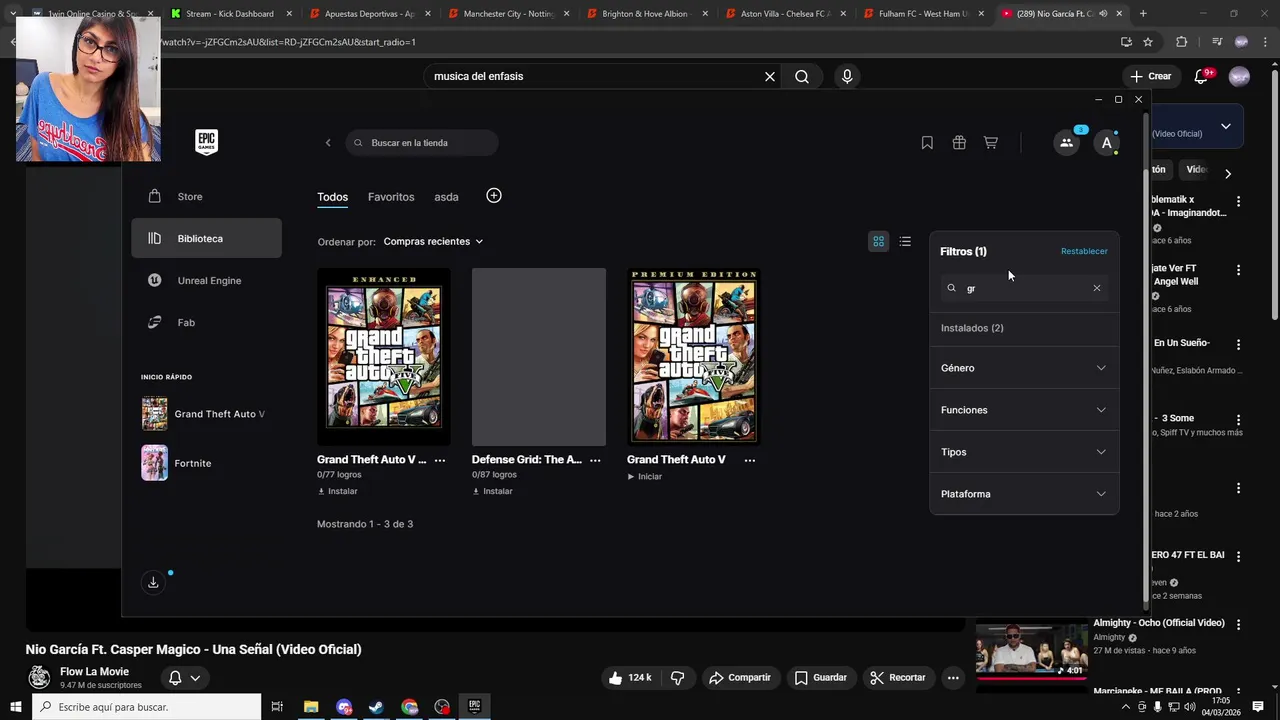Open File Explorer from taskbar

point(311,707)
